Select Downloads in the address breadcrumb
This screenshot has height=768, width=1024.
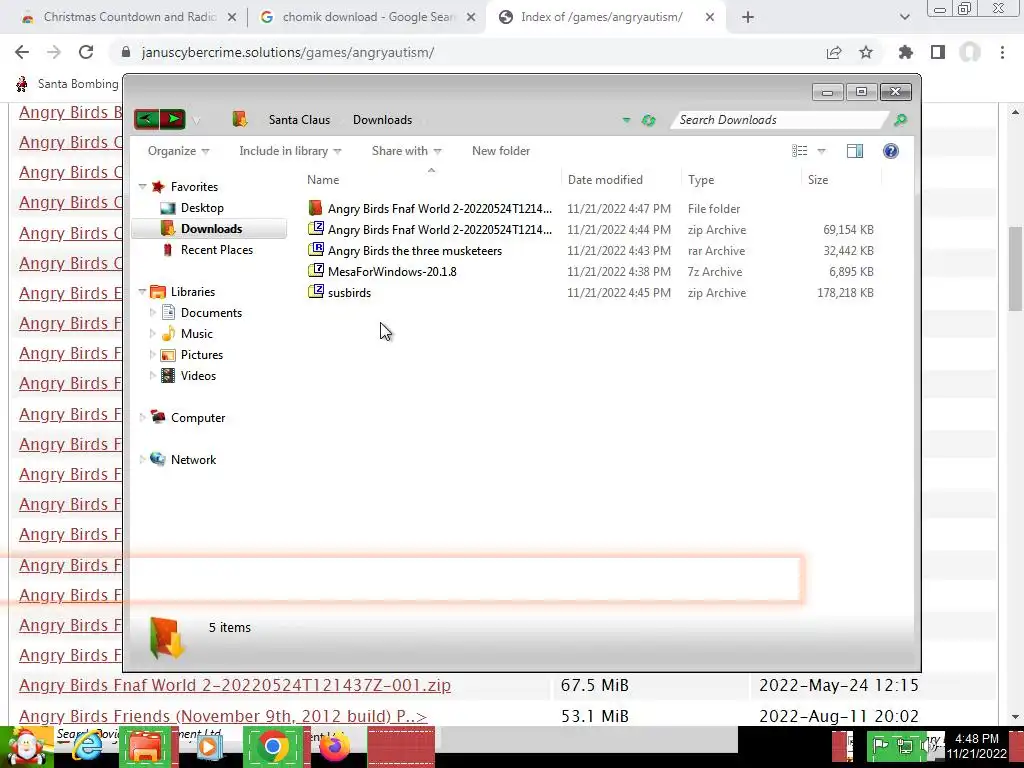point(382,120)
